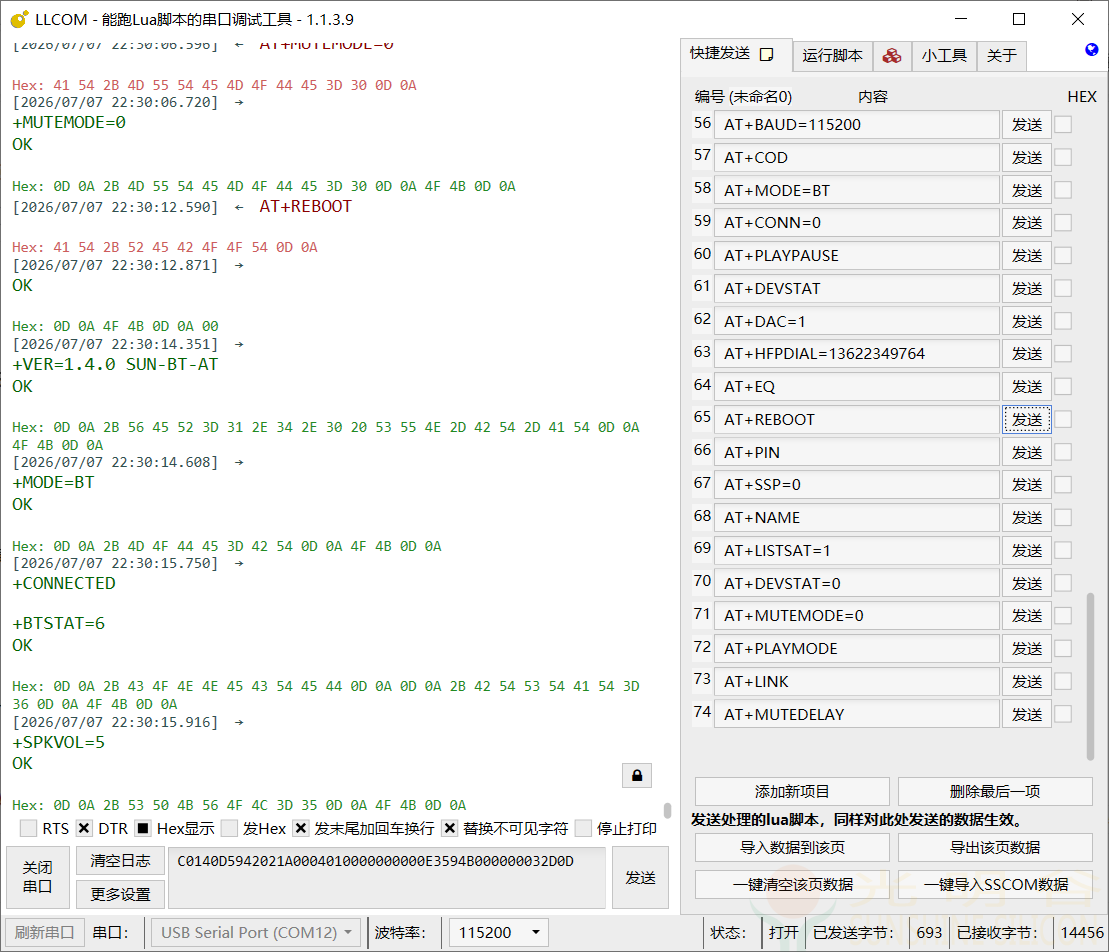Image resolution: width=1109 pixels, height=952 pixels.
Task: Click the hex data send input field
Action: point(387,878)
